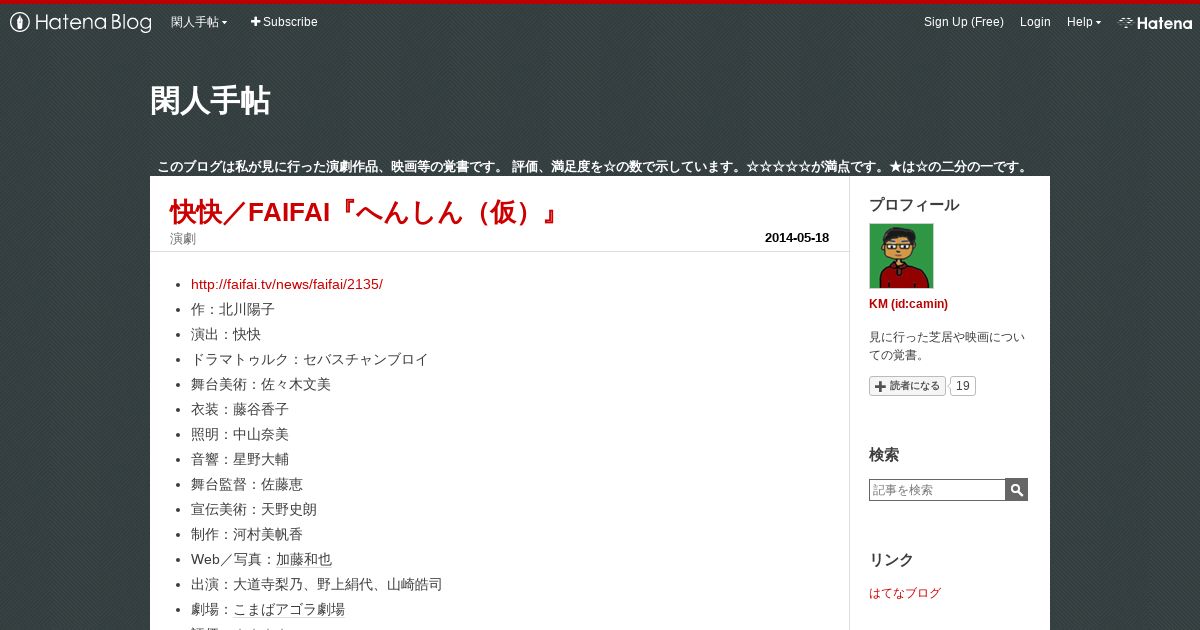The image size is (1200, 630).
Task: Click the 読者になる button
Action: click(907, 386)
